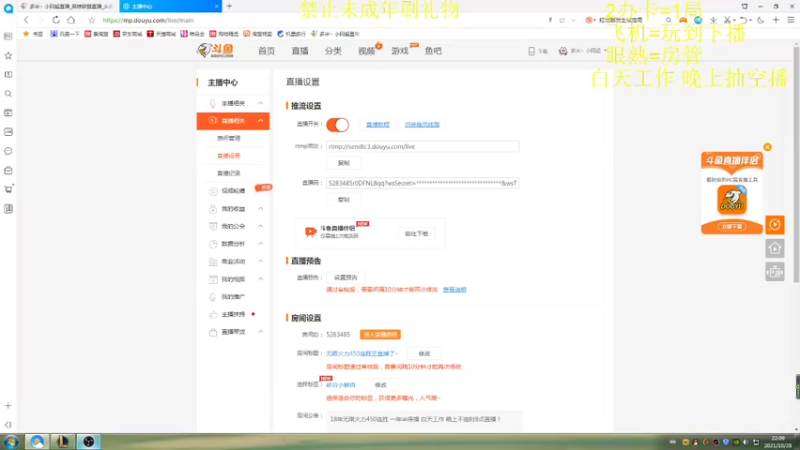
Task: Expand 我的收益 sidebar chevron
Action: (x=261, y=209)
